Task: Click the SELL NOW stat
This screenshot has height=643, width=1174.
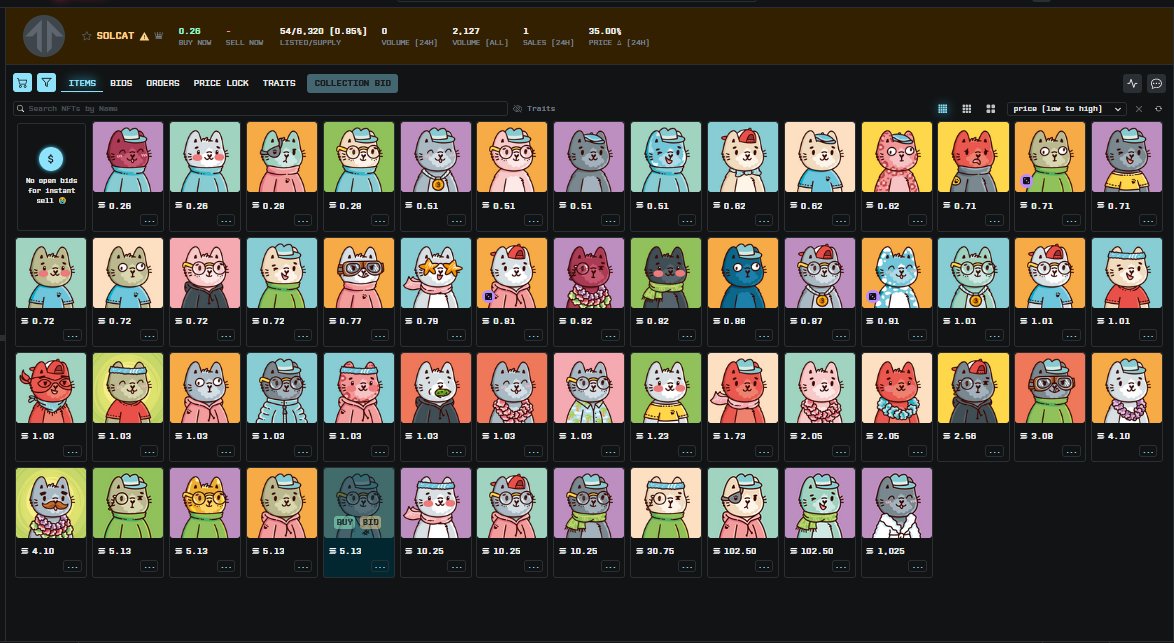Action: [x=244, y=36]
